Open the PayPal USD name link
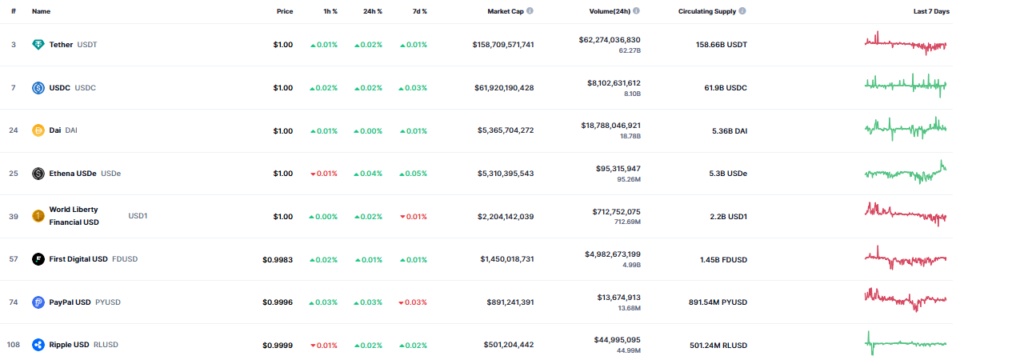This screenshot has height=364, width=1024. click(70, 302)
